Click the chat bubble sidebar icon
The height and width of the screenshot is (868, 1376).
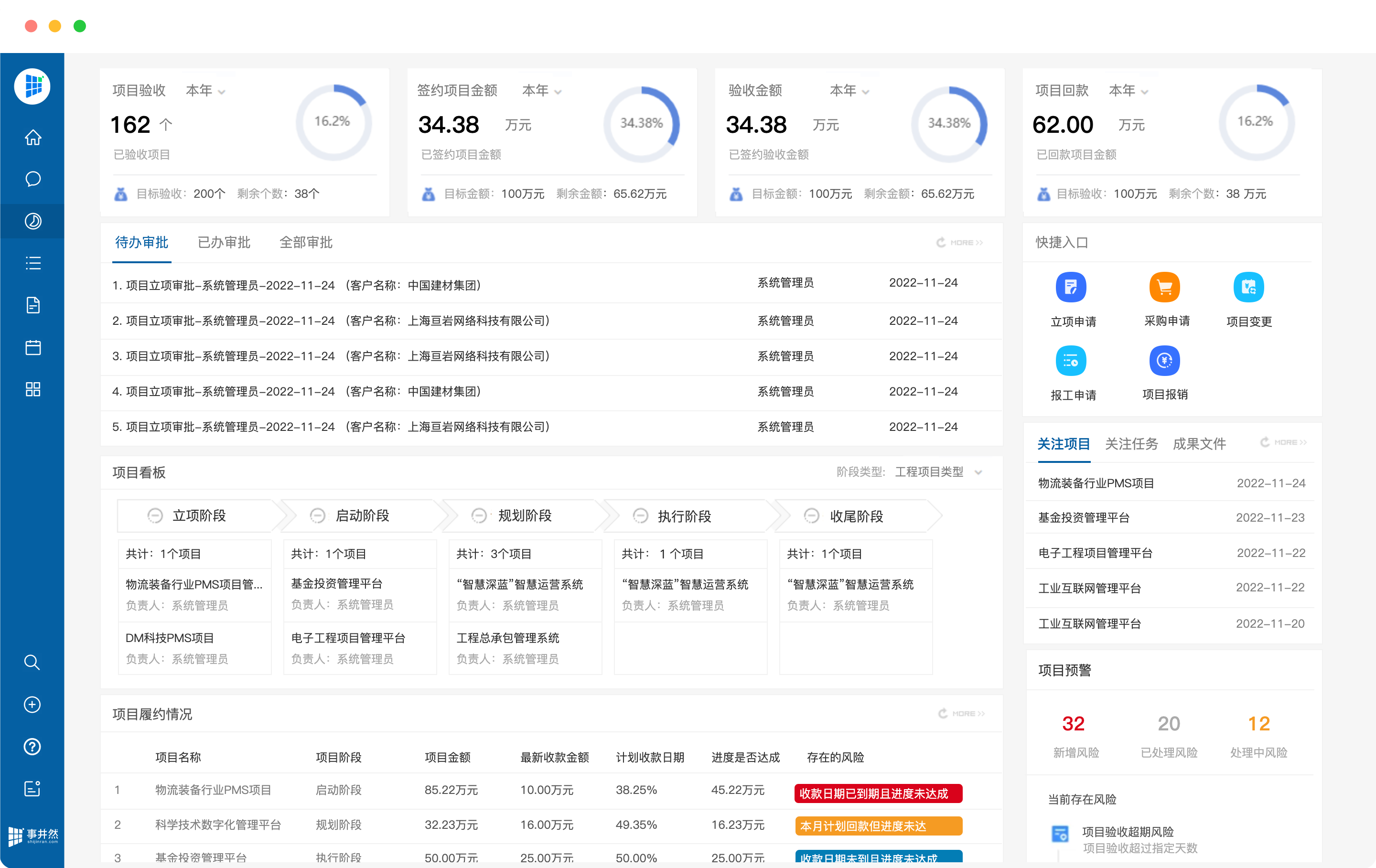click(32, 179)
